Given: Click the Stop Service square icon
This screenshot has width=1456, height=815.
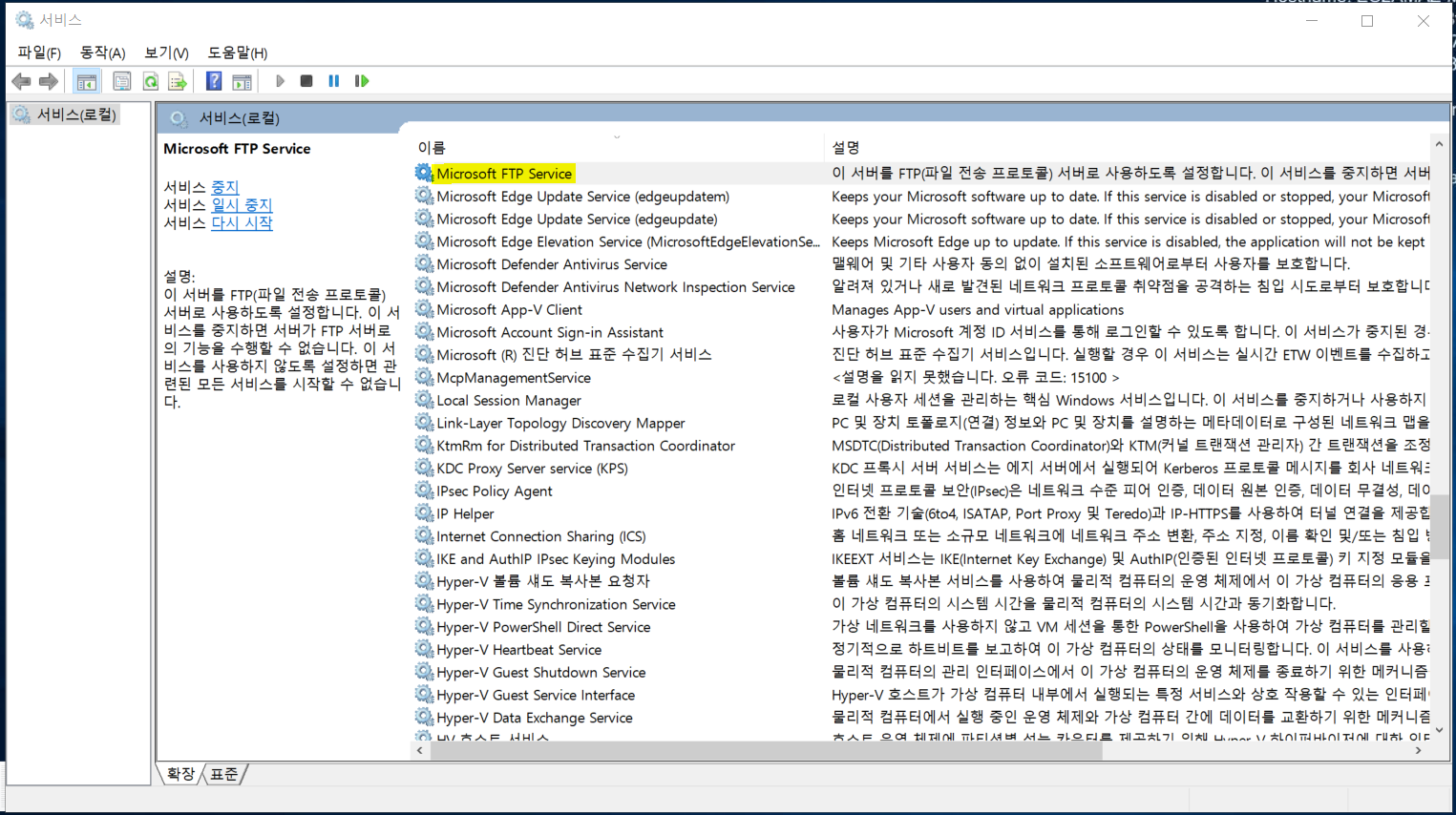Looking at the screenshot, I should click(306, 82).
